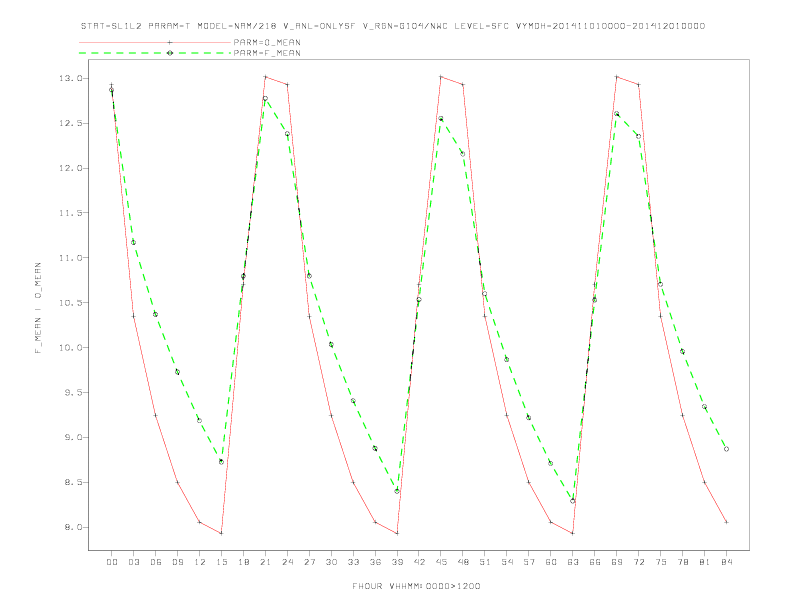Click the O_MEAN plus marker at hour 84
This screenshot has height=612, width=792.
[x=726, y=522]
